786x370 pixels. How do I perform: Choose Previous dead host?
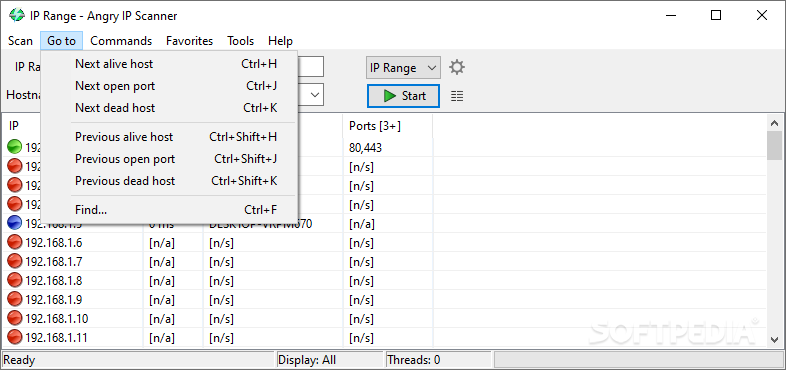coord(169,181)
